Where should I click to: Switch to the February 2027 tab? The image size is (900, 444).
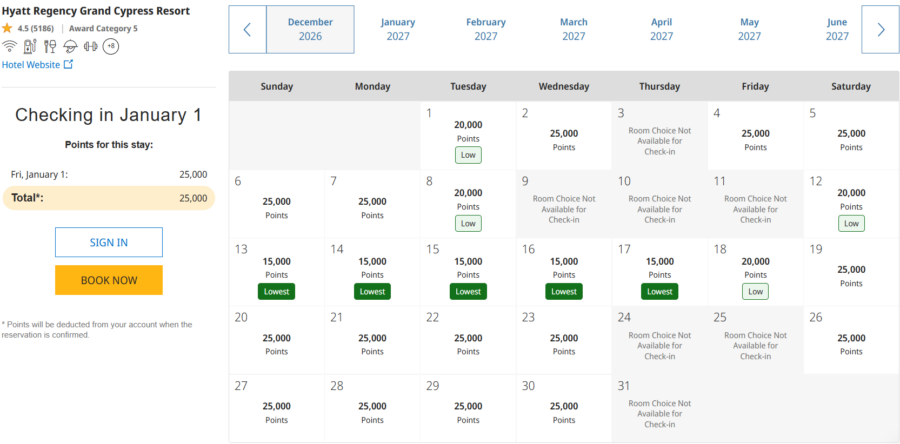(486, 30)
